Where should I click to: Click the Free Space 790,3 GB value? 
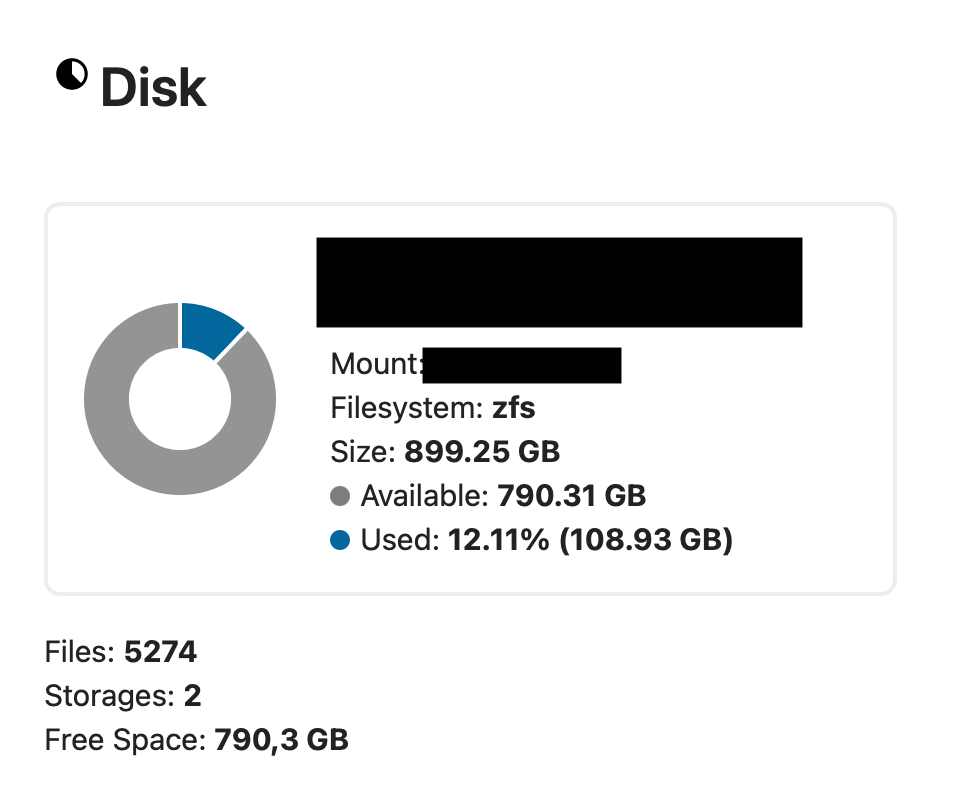click(281, 740)
